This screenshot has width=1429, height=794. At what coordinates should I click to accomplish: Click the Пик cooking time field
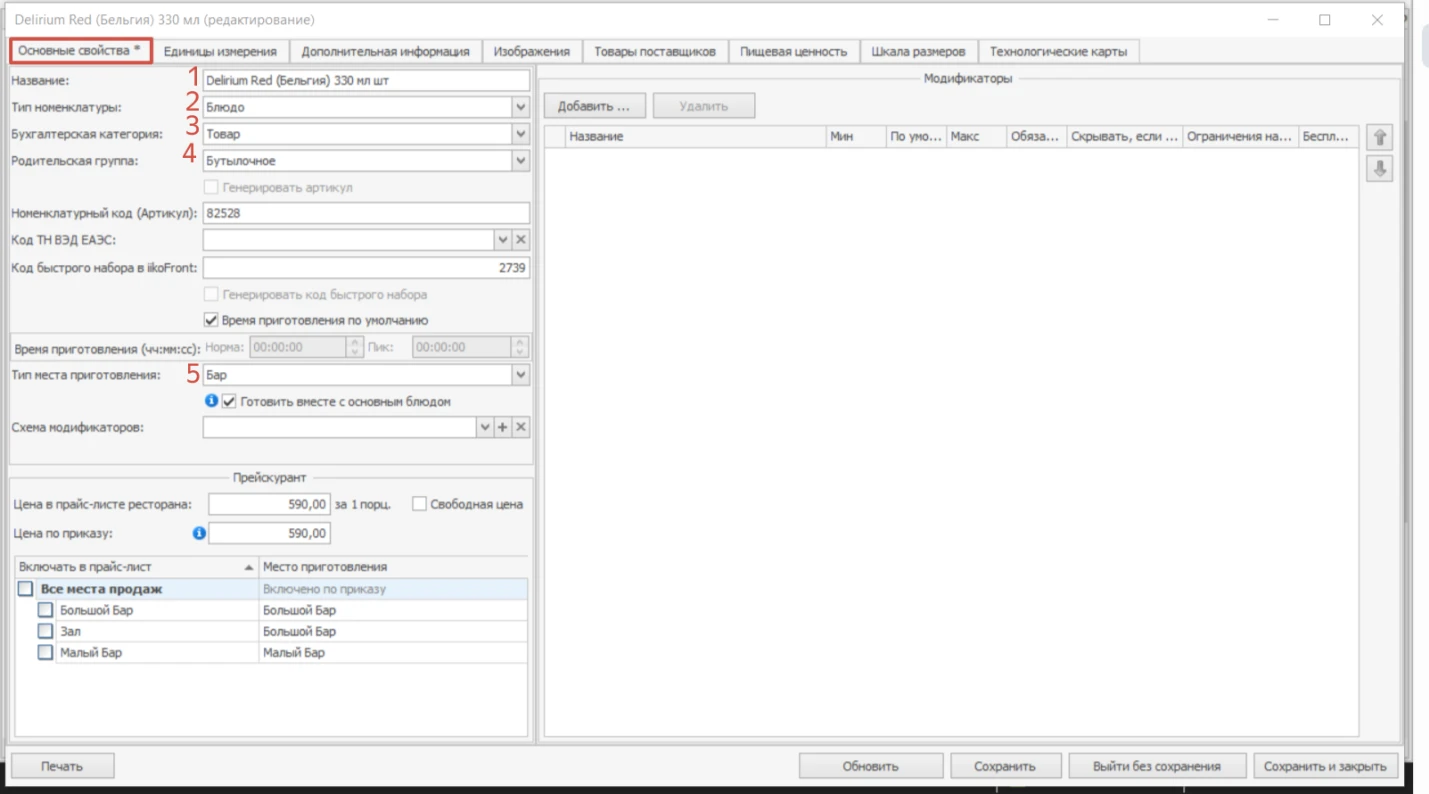[x=462, y=347]
